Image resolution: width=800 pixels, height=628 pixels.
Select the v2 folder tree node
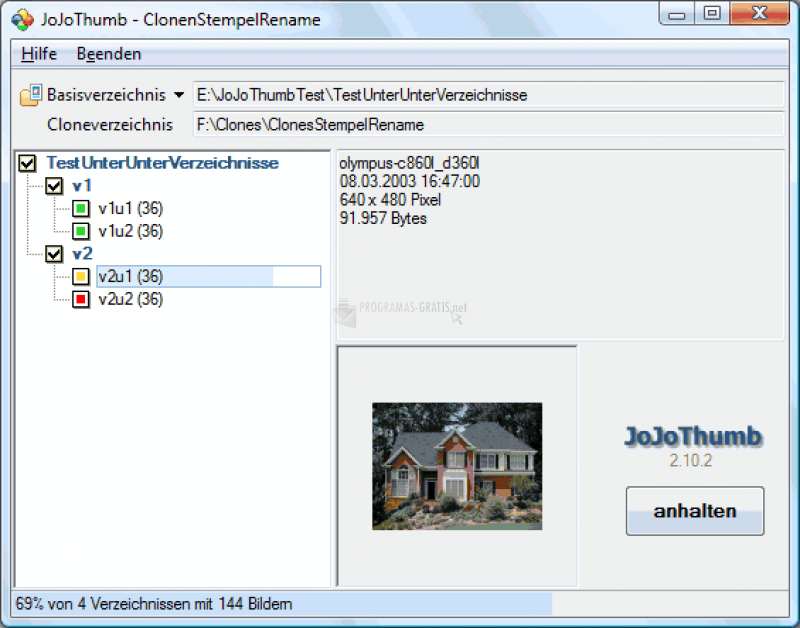[x=82, y=254]
